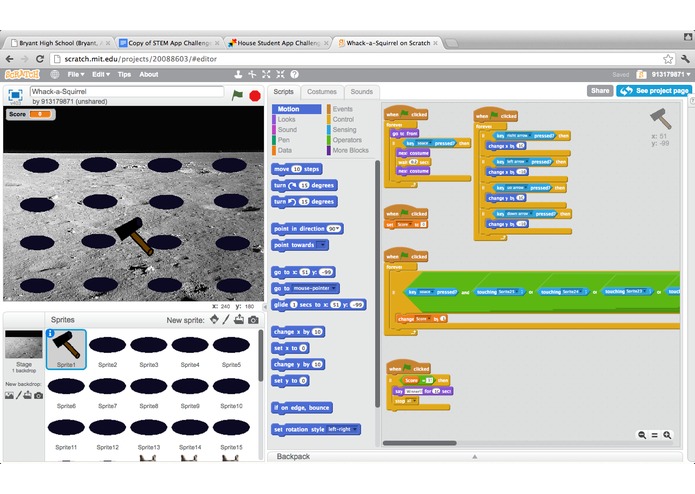Collapse the stage with small arrow

coord(265,307)
